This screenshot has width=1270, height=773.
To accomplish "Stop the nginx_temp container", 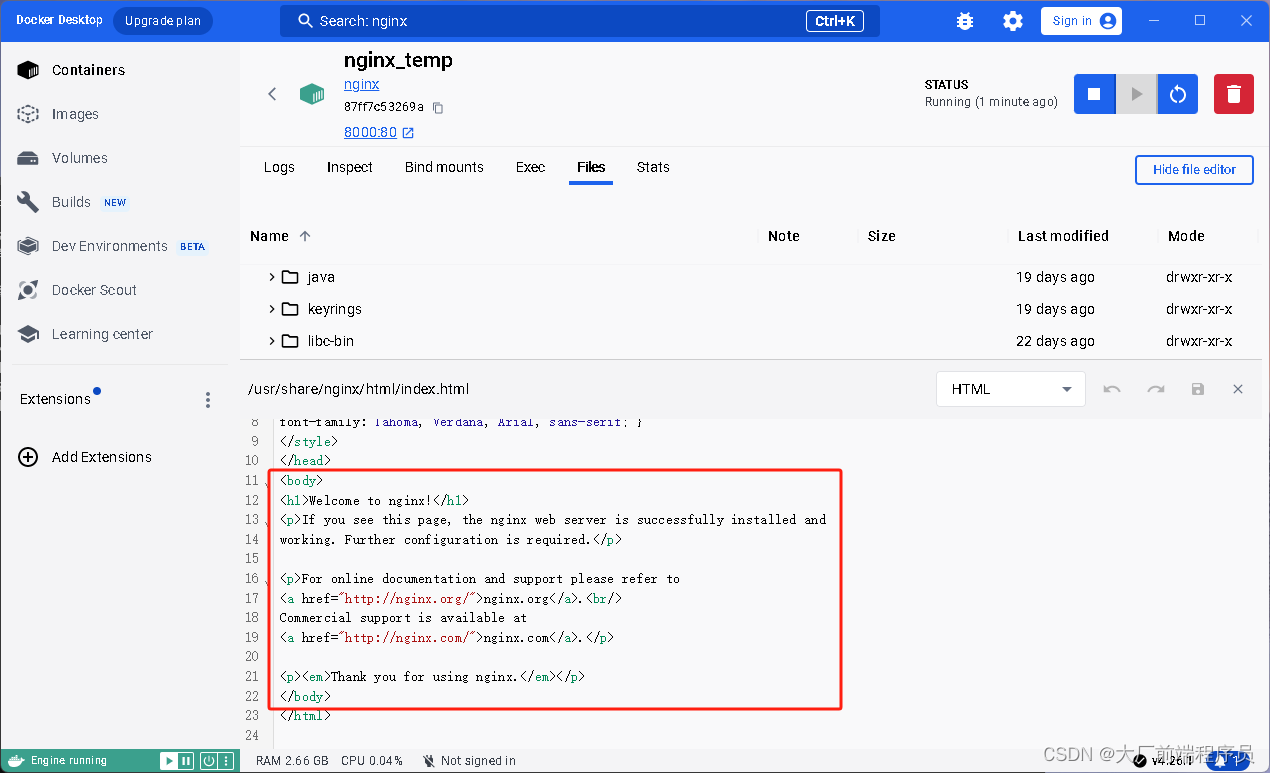I will [x=1093, y=93].
